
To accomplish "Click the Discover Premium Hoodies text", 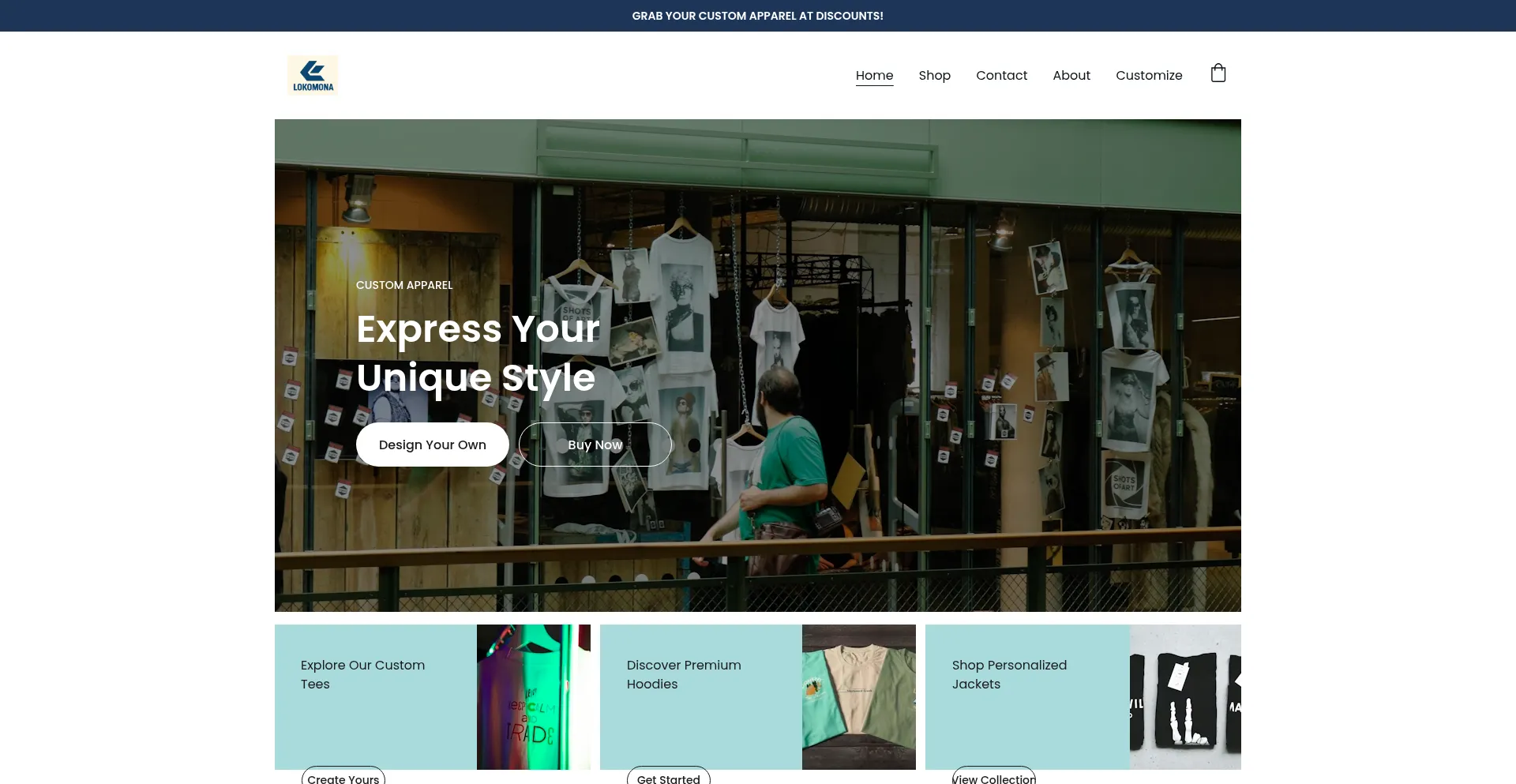I will pos(684,674).
